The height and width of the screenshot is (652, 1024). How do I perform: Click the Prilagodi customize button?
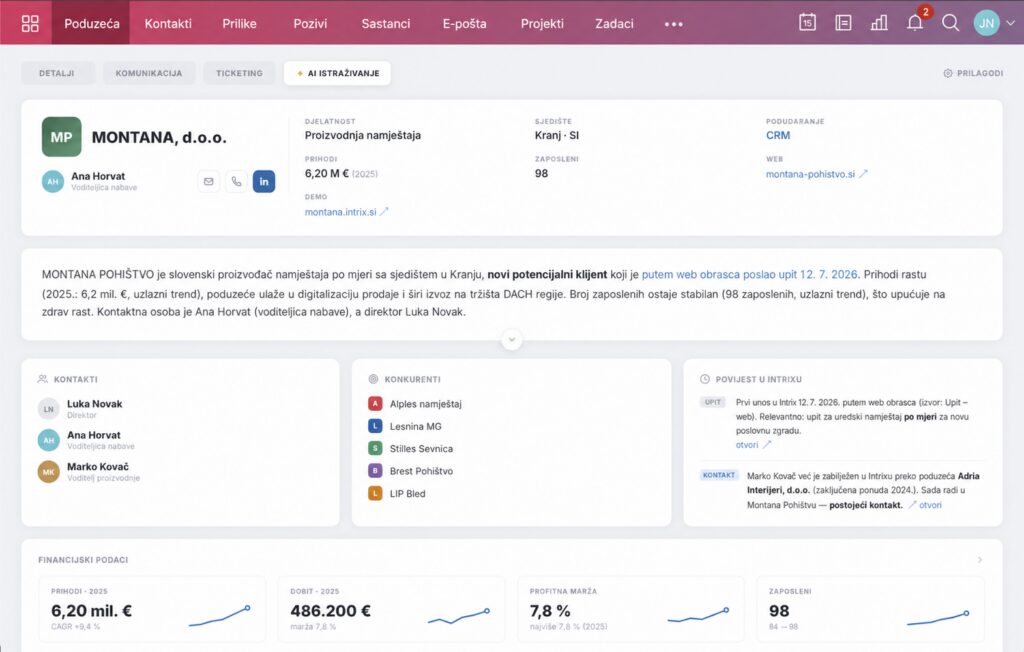pyautogui.click(x=973, y=73)
